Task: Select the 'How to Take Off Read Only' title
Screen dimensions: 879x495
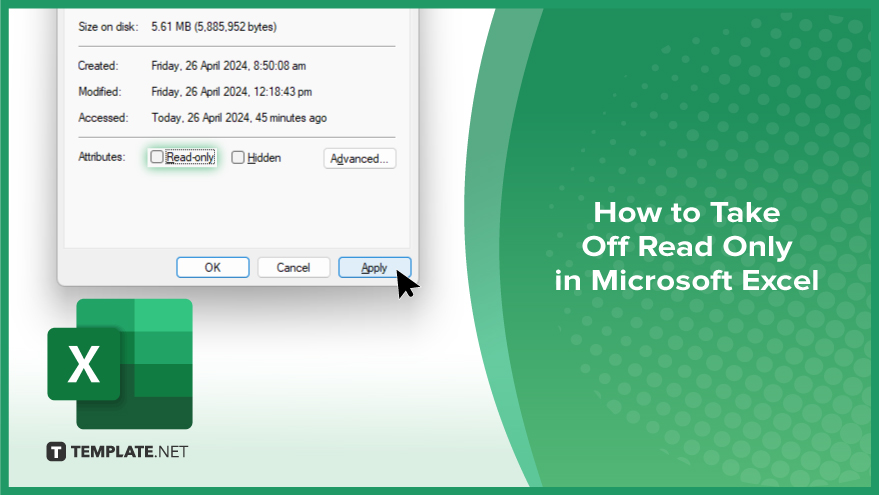Action: [x=687, y=246]
